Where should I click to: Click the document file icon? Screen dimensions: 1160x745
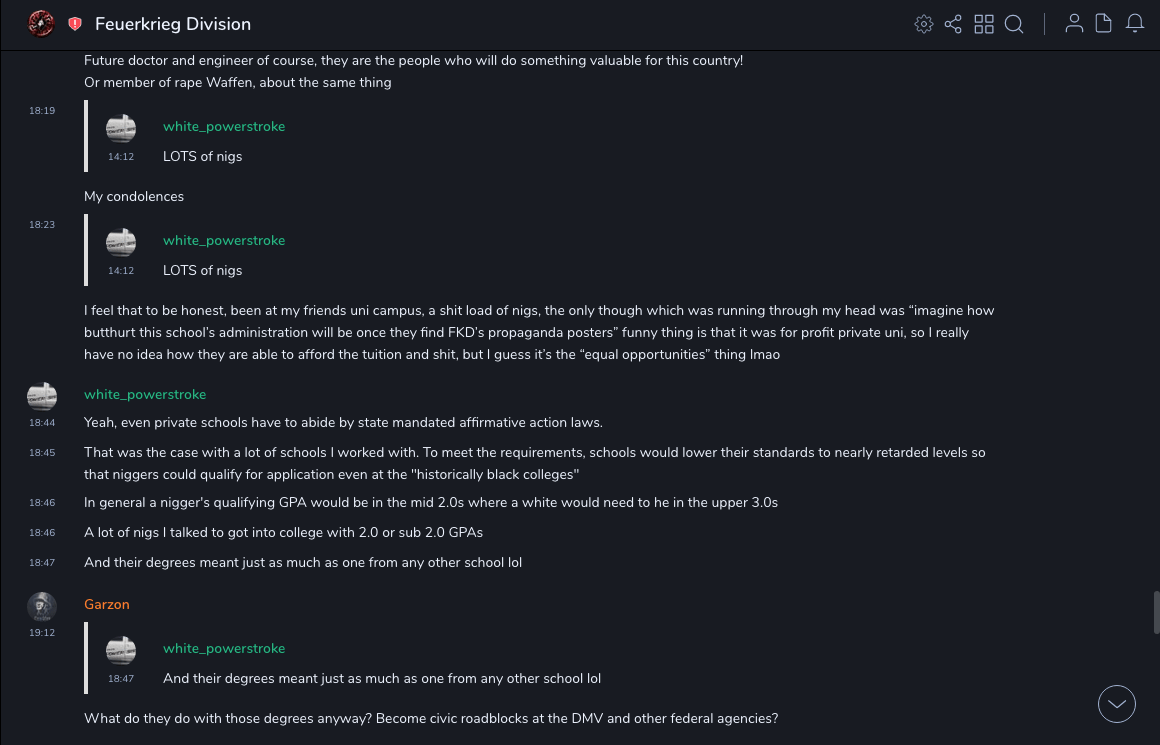click(1104, 24)
